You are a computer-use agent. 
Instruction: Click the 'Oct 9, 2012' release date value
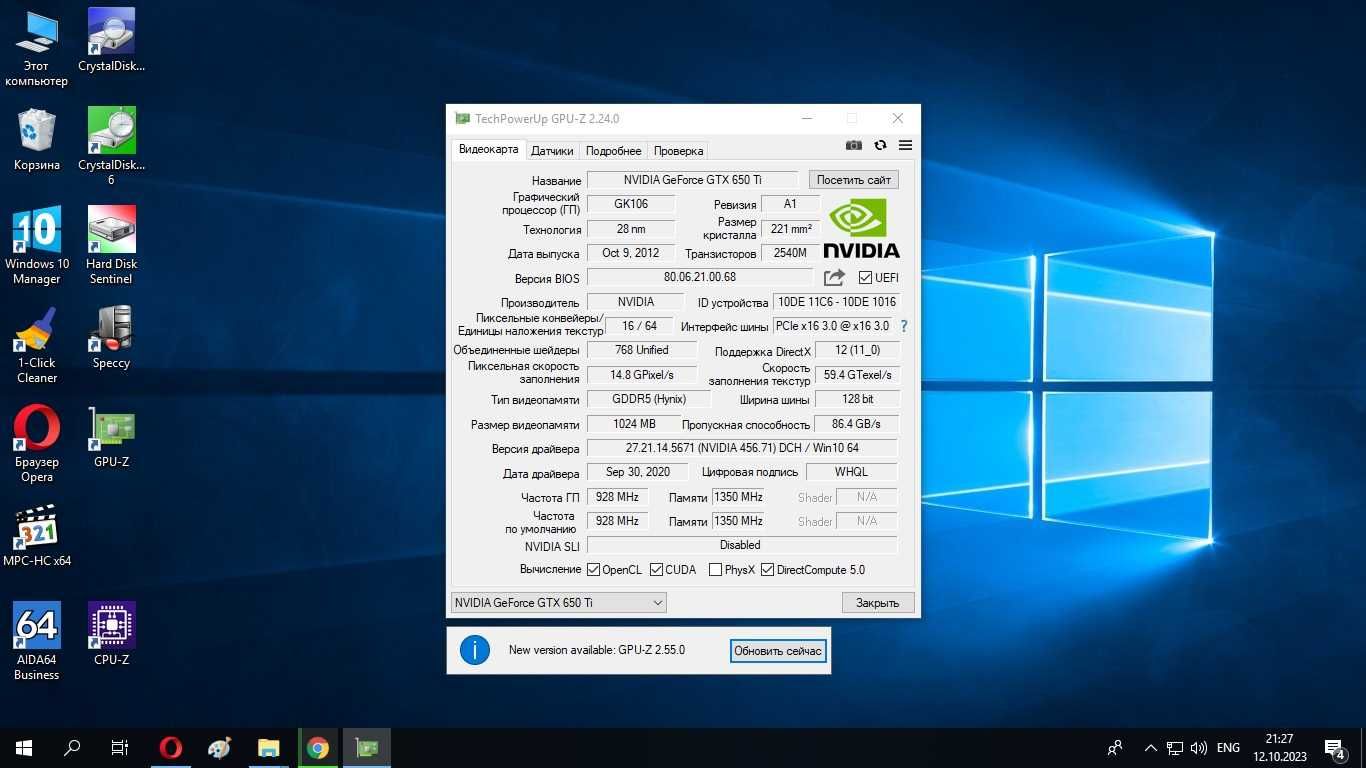click(631, 253)
